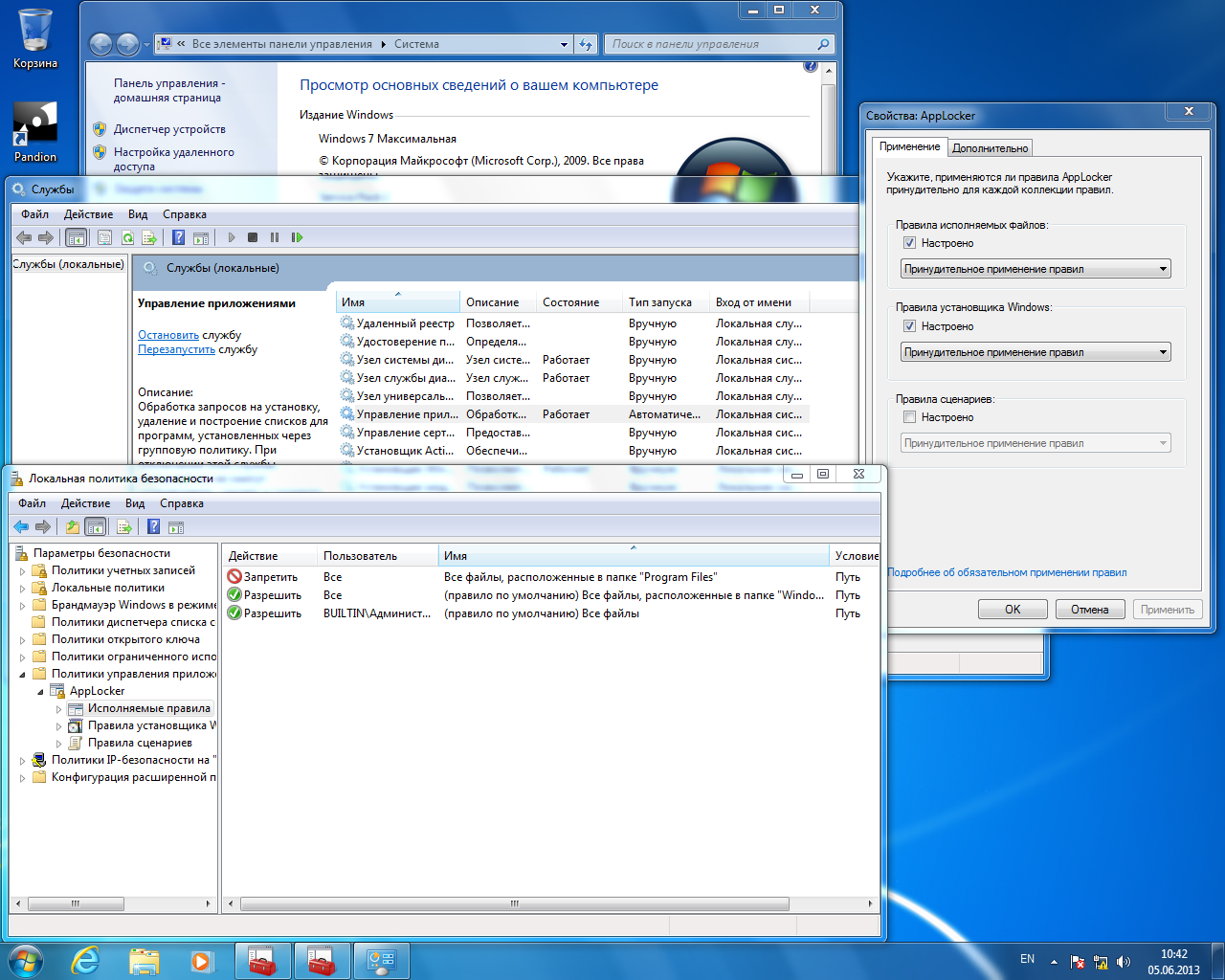
Task: Open Windows installer rules enforcement dropdown
Action: point(1036,352)
